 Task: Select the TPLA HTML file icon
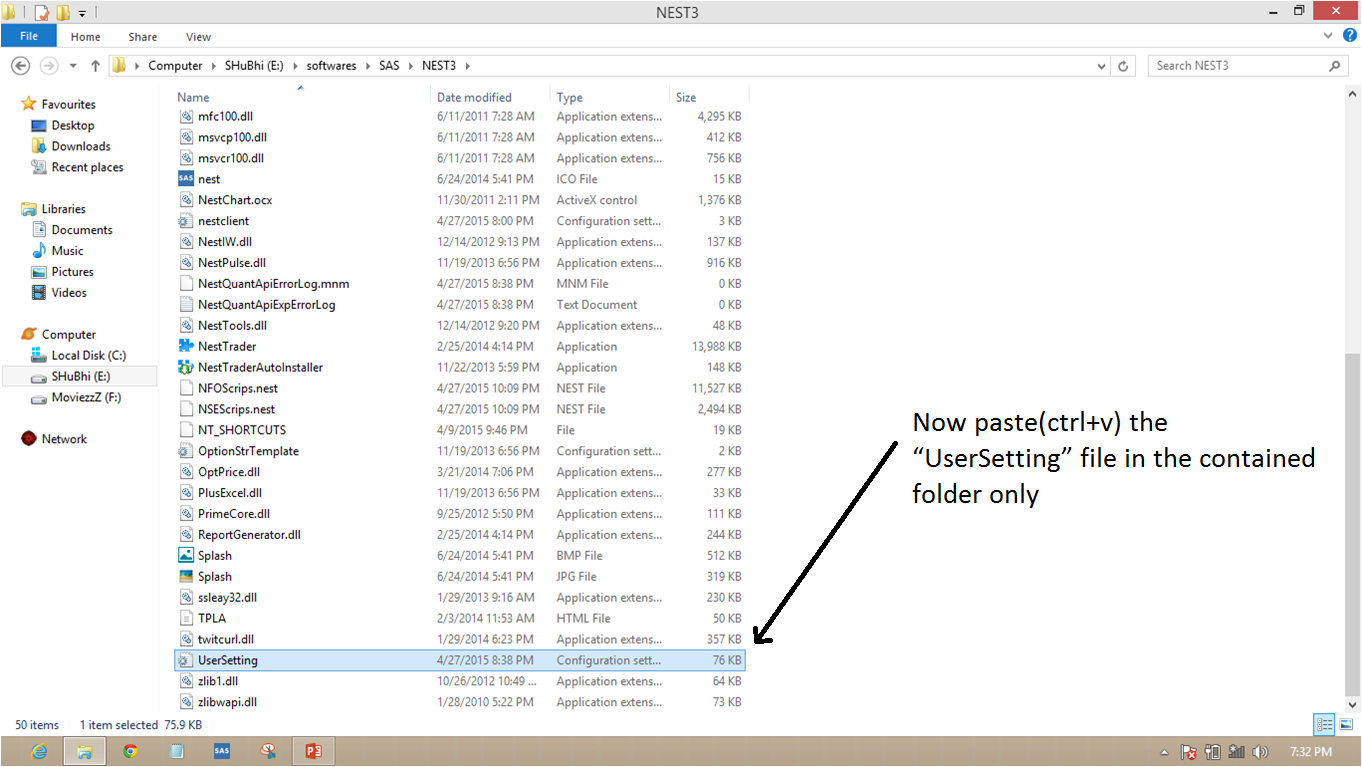185,618
